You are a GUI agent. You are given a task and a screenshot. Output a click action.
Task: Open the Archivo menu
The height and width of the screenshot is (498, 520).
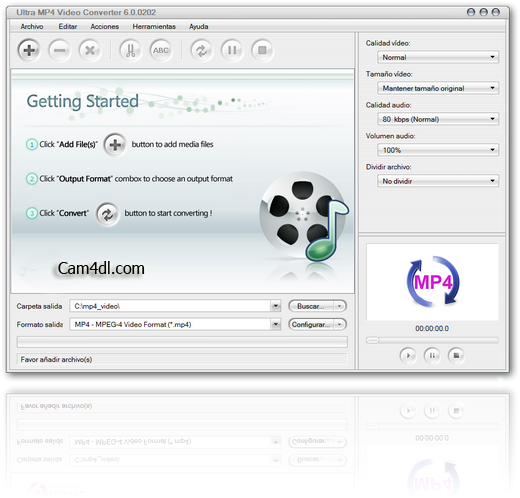(x=32, y=27)
